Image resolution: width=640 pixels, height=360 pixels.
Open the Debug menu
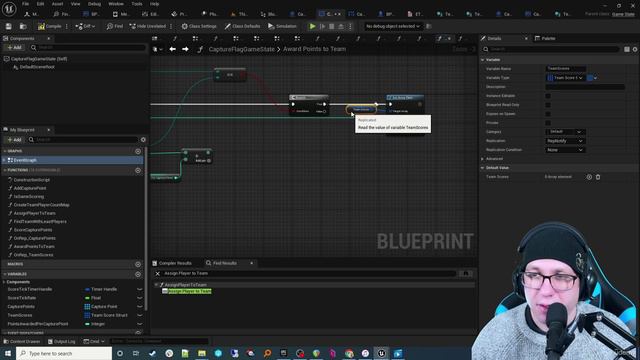pyautogui.click(x=94, y=4)
